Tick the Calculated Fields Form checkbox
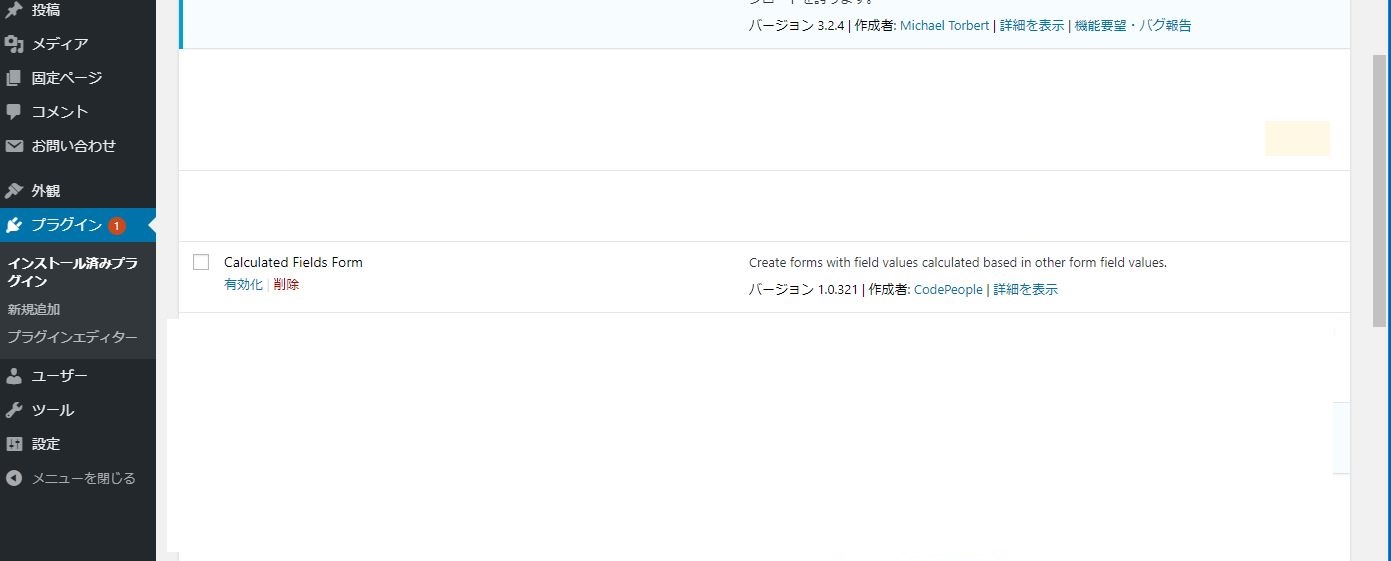1391x561 pixels. coord(201,262)
